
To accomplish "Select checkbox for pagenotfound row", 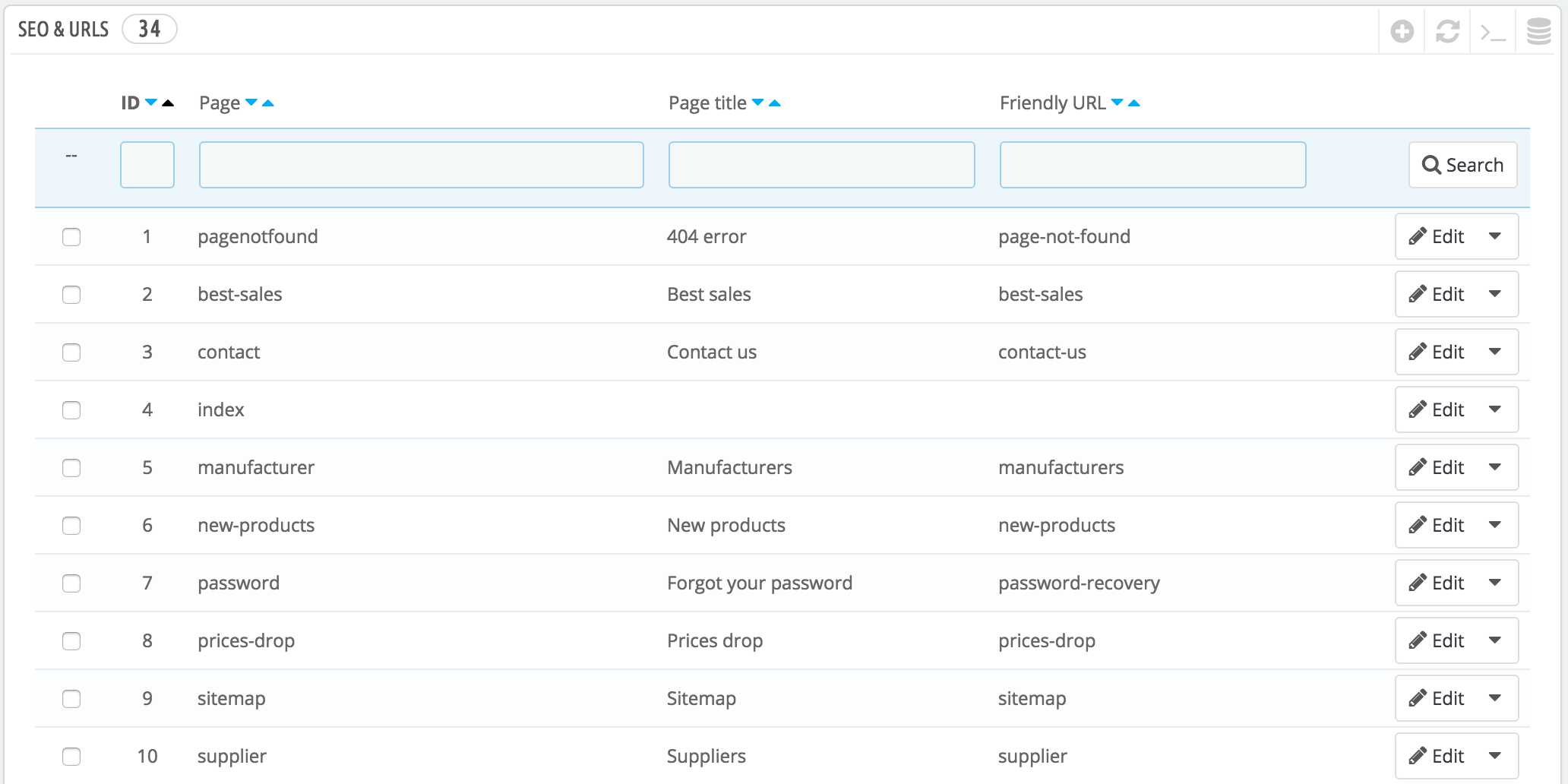I will click(71, 237).
